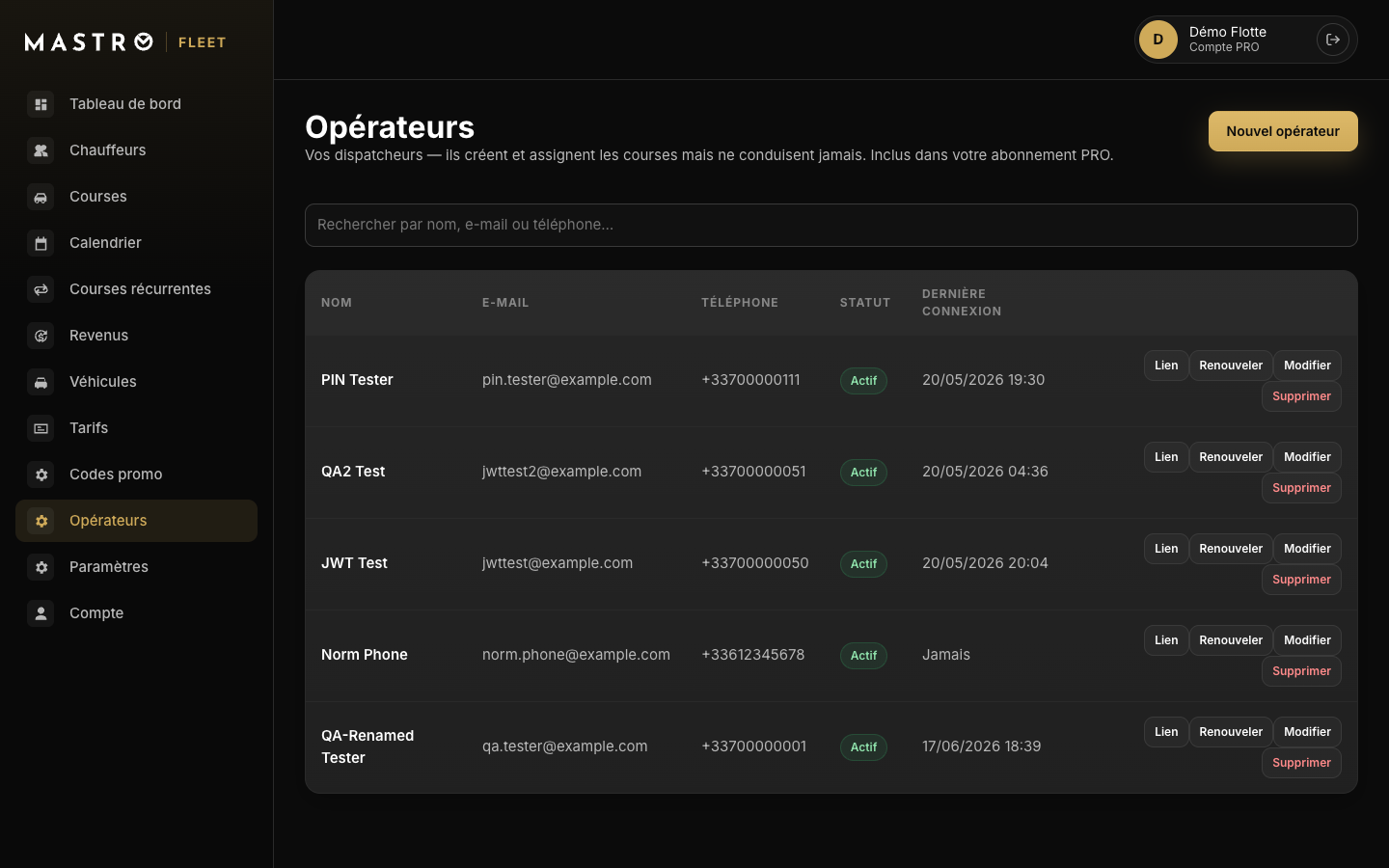Screen dimensions: 1389x868
Task: Click the Démo Flotte account name
Action: (x=1228, y=32)
